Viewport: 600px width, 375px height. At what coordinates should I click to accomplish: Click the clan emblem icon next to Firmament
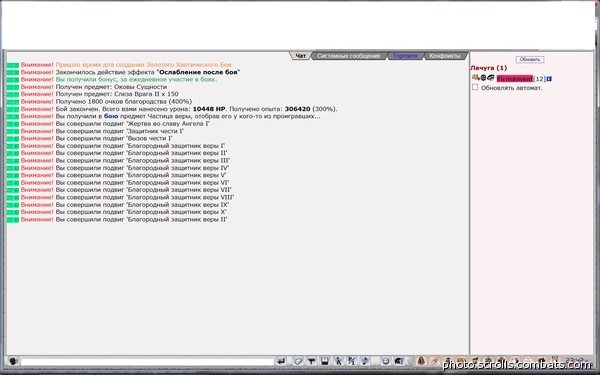point(491,78)
